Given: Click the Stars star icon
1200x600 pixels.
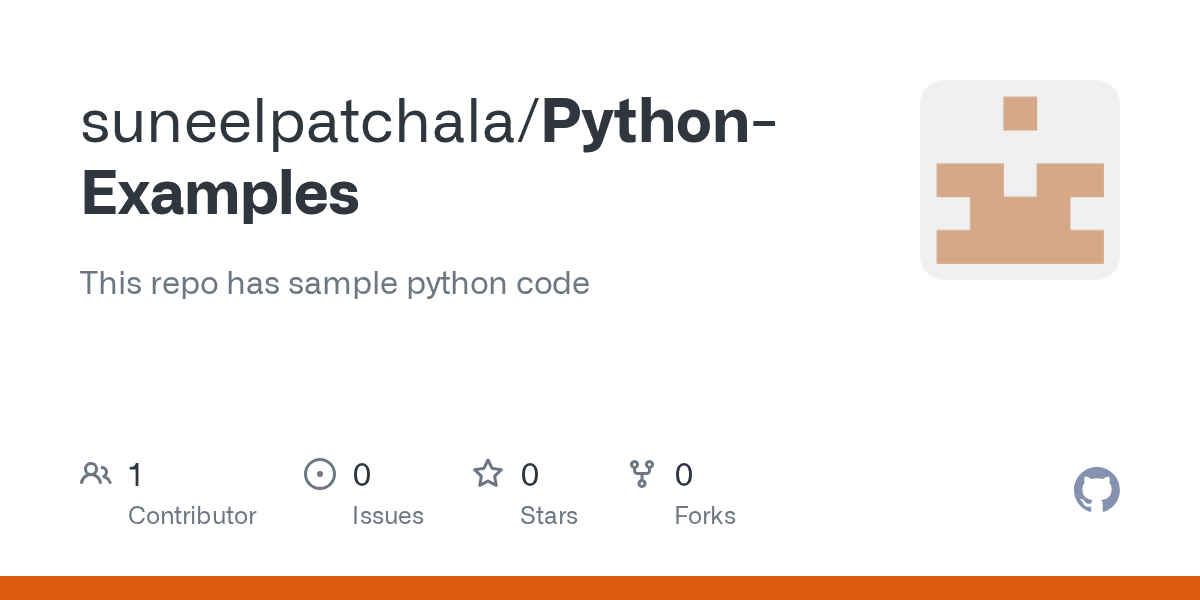Looking at the screenshot, I should point(488,473).
